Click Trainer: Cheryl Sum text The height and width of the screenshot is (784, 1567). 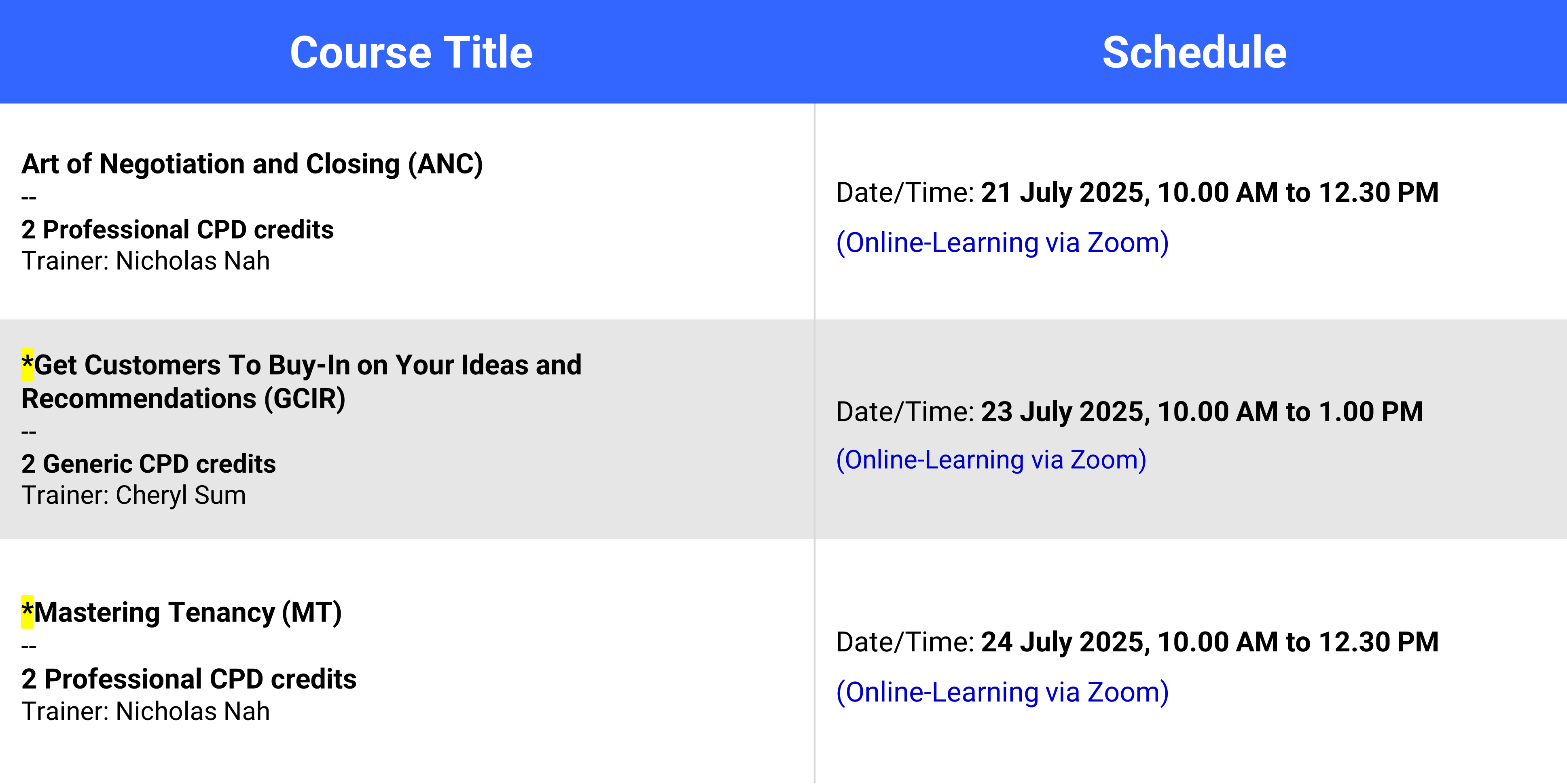pyautogui.click(x=134, y=495)
